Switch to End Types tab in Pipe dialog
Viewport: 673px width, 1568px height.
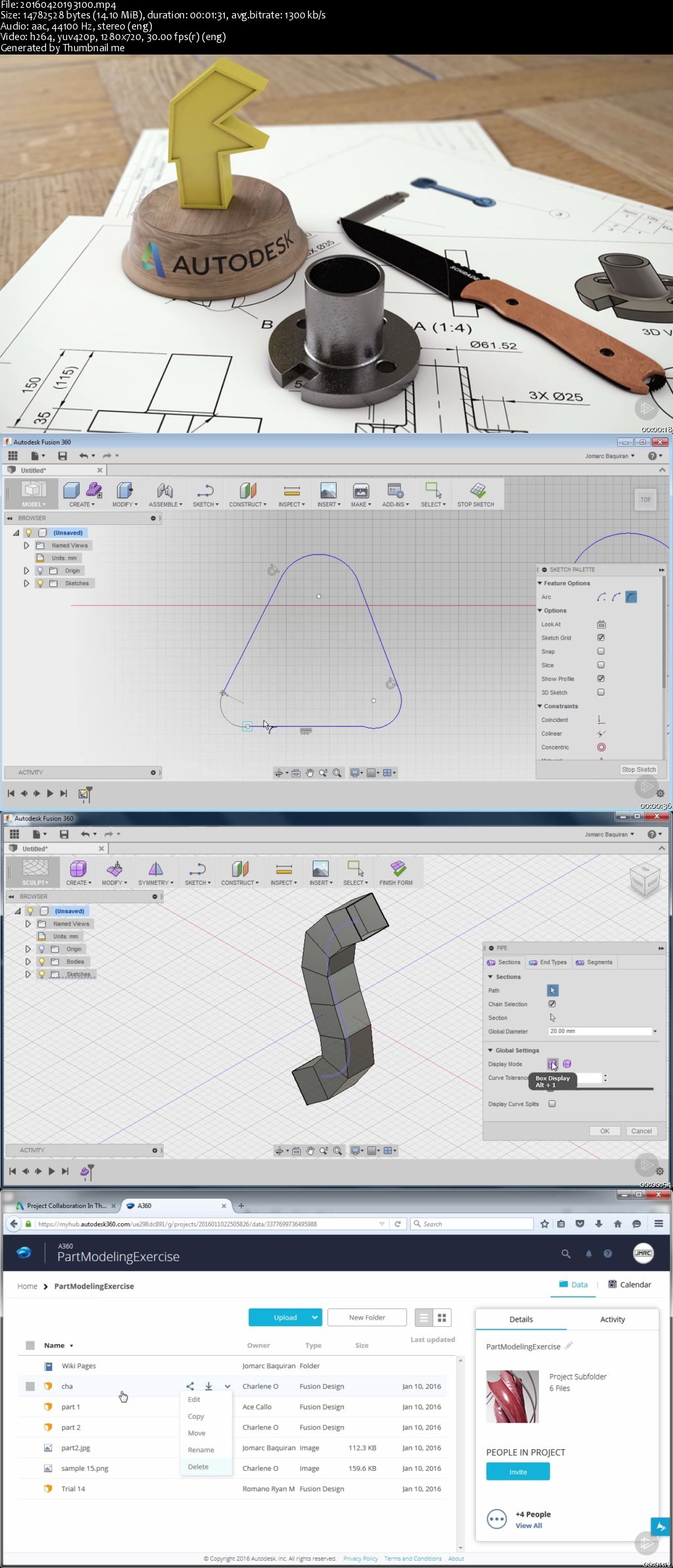pyautogui.click(x=549, y=962)
